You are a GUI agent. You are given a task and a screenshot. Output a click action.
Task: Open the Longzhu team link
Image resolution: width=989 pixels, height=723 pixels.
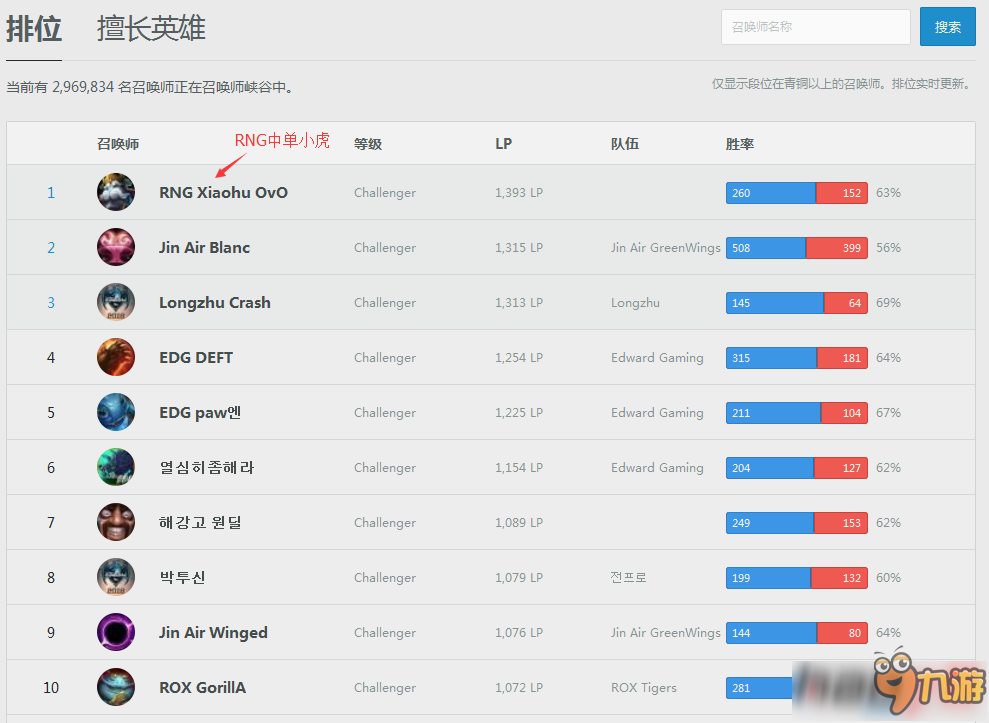(x=635, y=303)
